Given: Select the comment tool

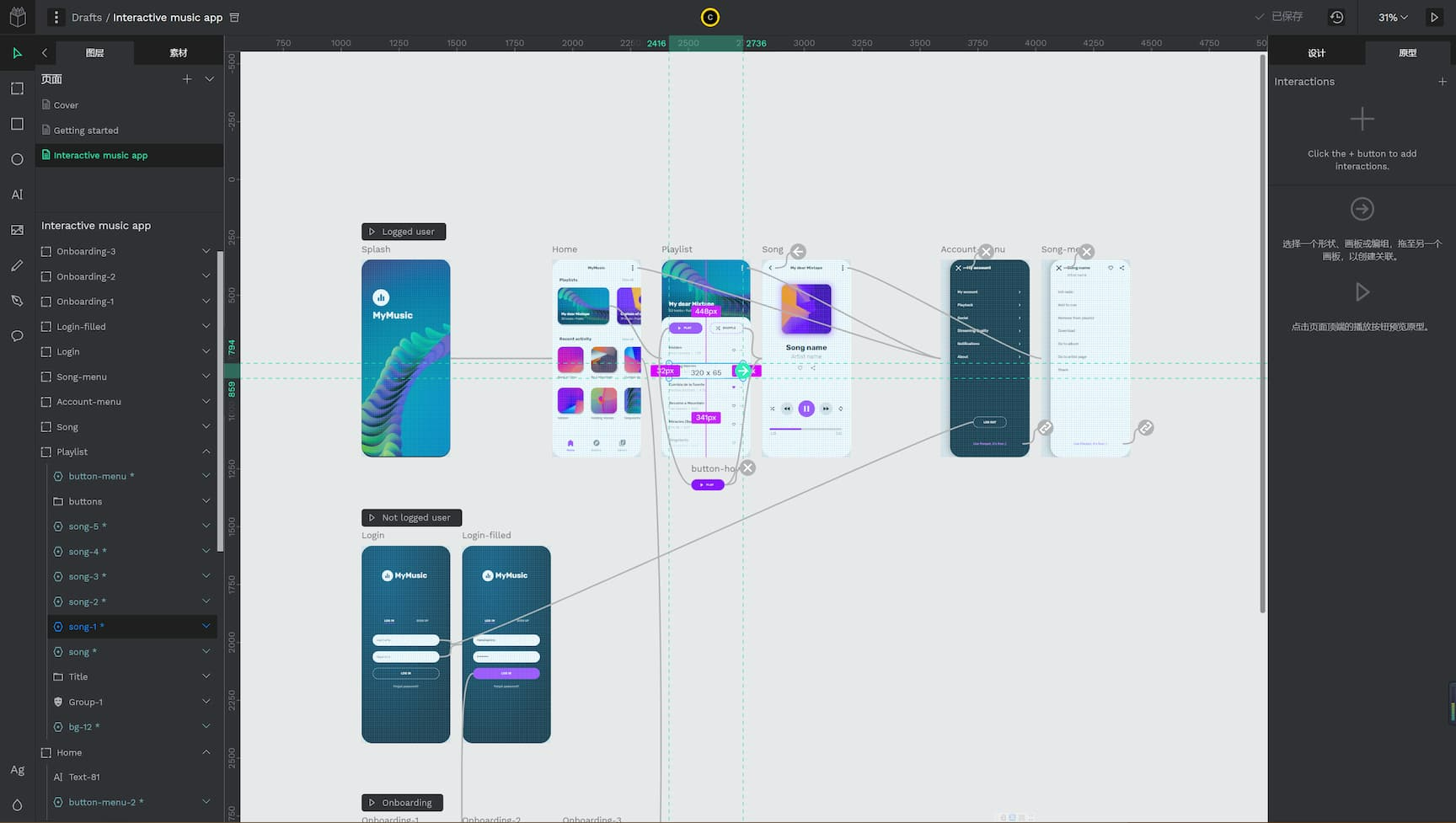Looking at the screenshot, I should 17,336.
